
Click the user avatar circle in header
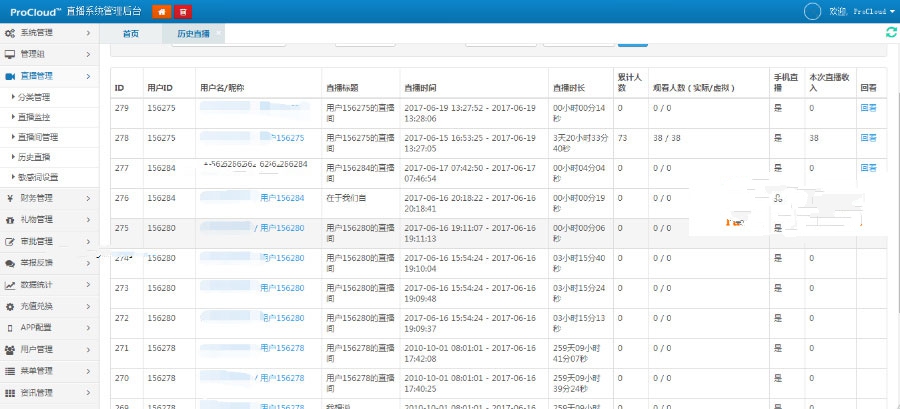[x=813, y=11]
